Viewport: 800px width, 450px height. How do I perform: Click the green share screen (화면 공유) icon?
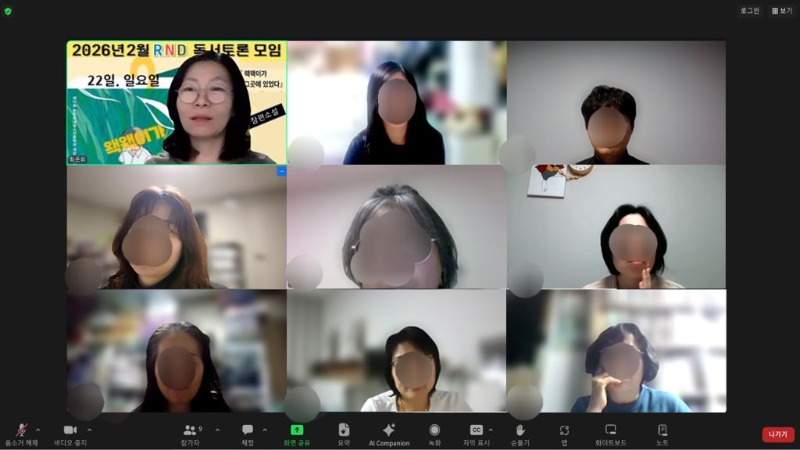[296, 430]
